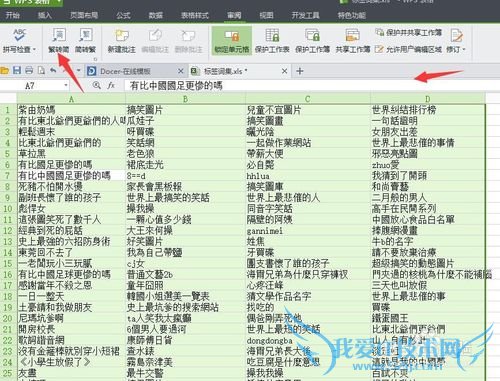The image size is (500, 381).
Task: Open the Name Box dropdown arrow
Action: click(66, 86)
